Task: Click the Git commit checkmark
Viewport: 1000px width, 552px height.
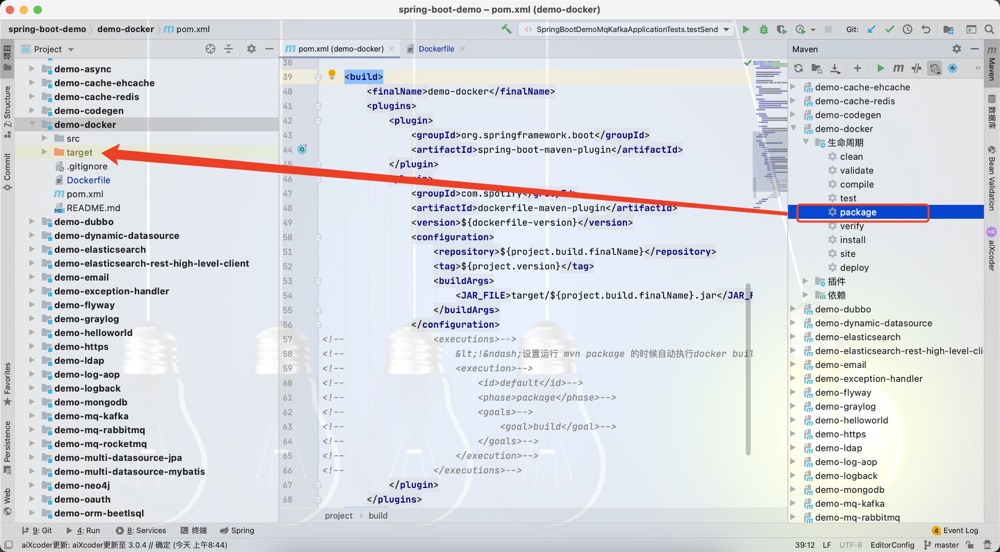Action: click(x=890, y=29)
